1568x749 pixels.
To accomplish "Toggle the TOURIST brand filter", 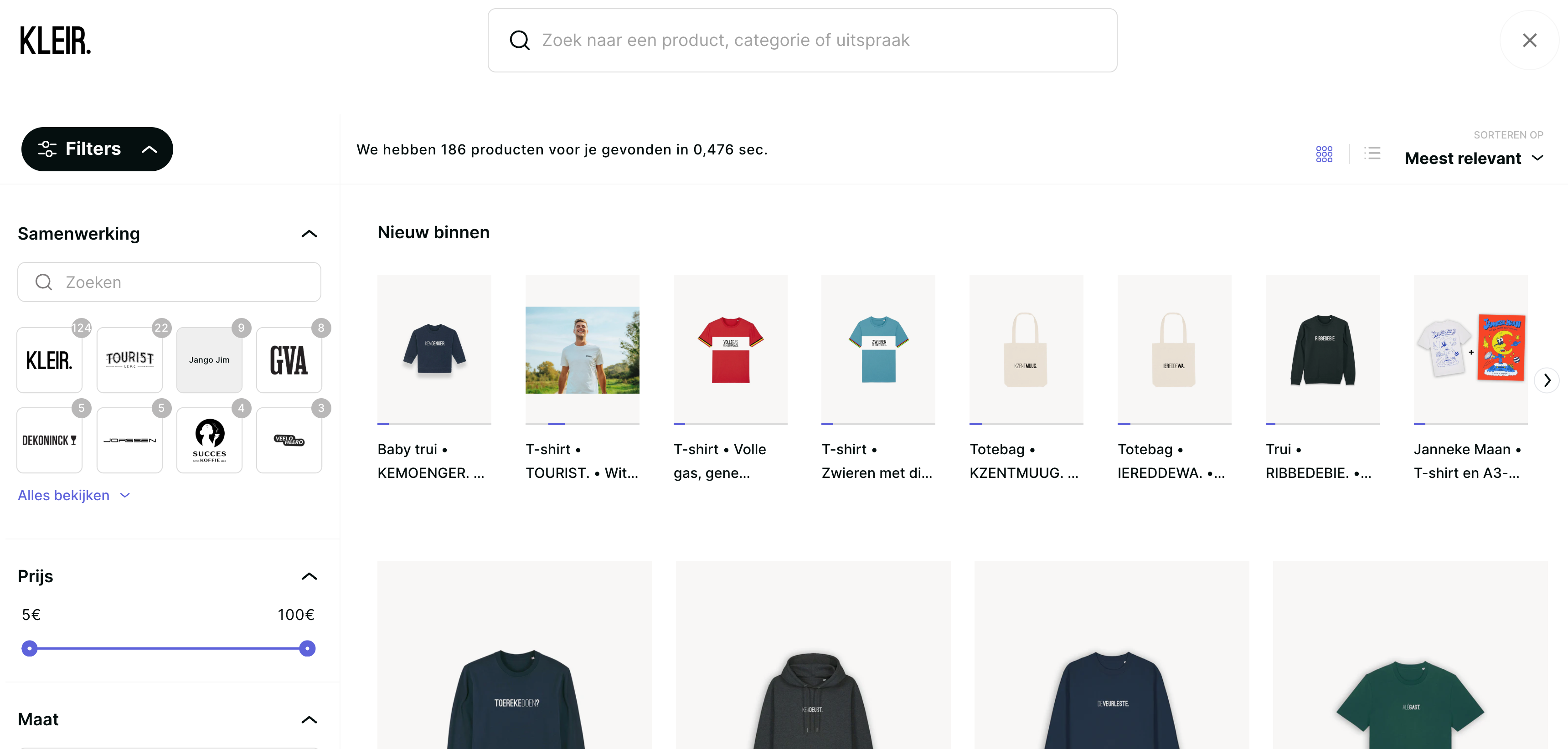I will coord(129,360).
